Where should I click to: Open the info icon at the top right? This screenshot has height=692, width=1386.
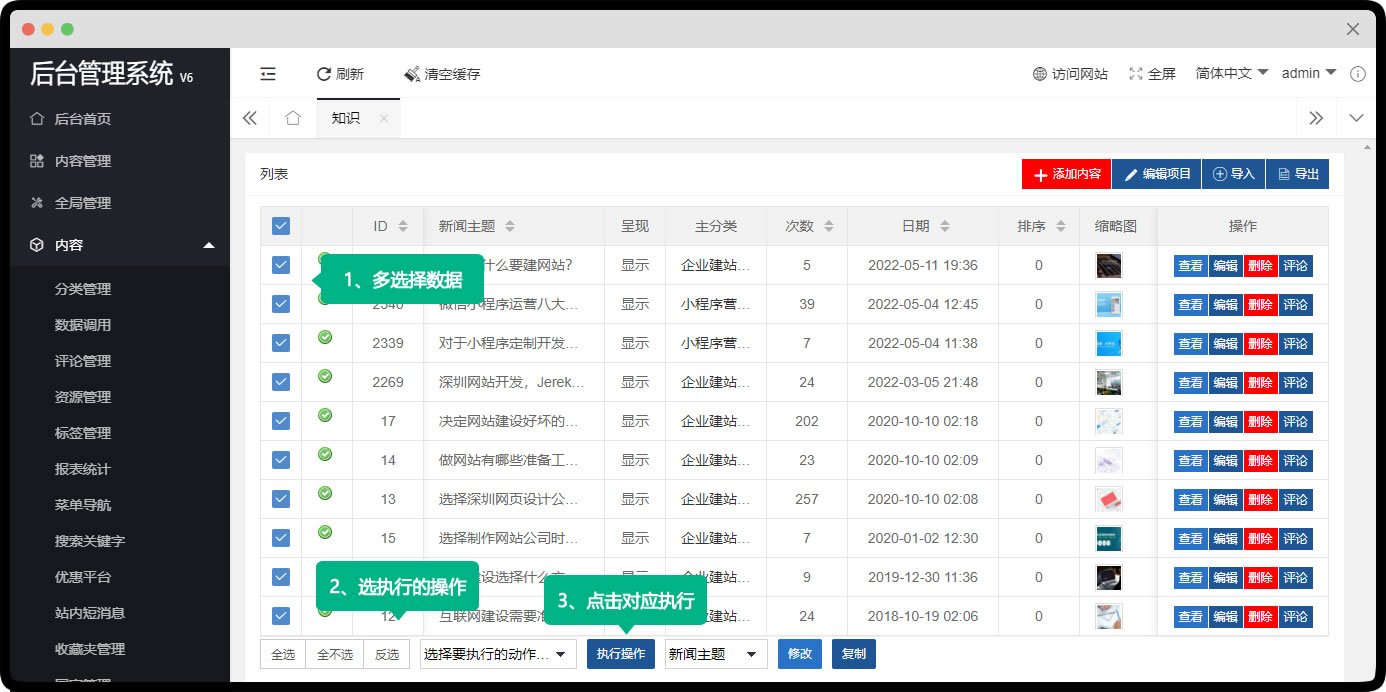[x=1358, y=73]
